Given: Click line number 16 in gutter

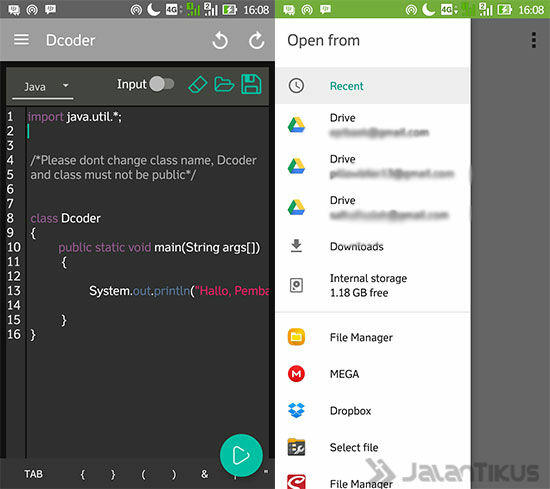Looking at the screenshot, I should pyautogui.click(x=14, y=334).
